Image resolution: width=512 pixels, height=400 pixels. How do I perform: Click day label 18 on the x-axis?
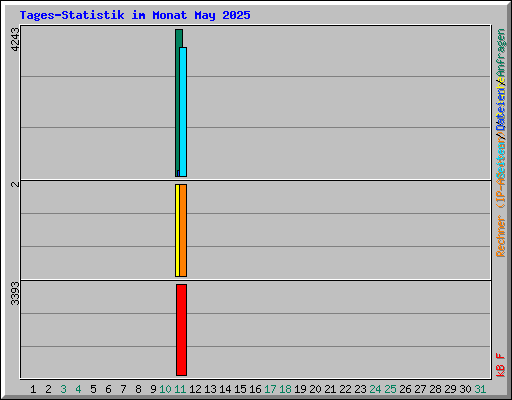click(285, 389)
